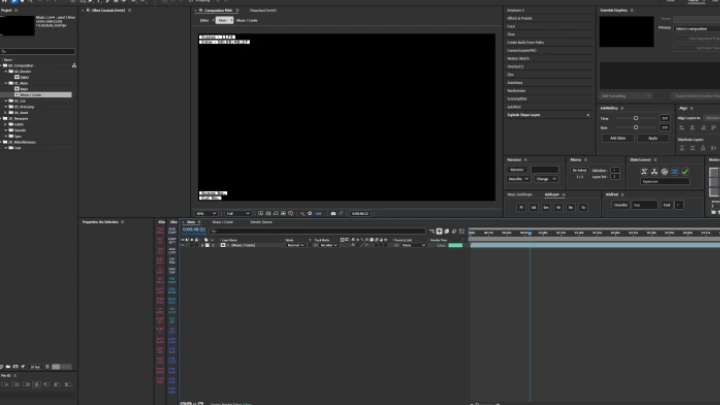Toggle the highlighted white switch in the timeline header
This screenshot has width=720, height=405.
pyautogui.click(x=439, y=231)
